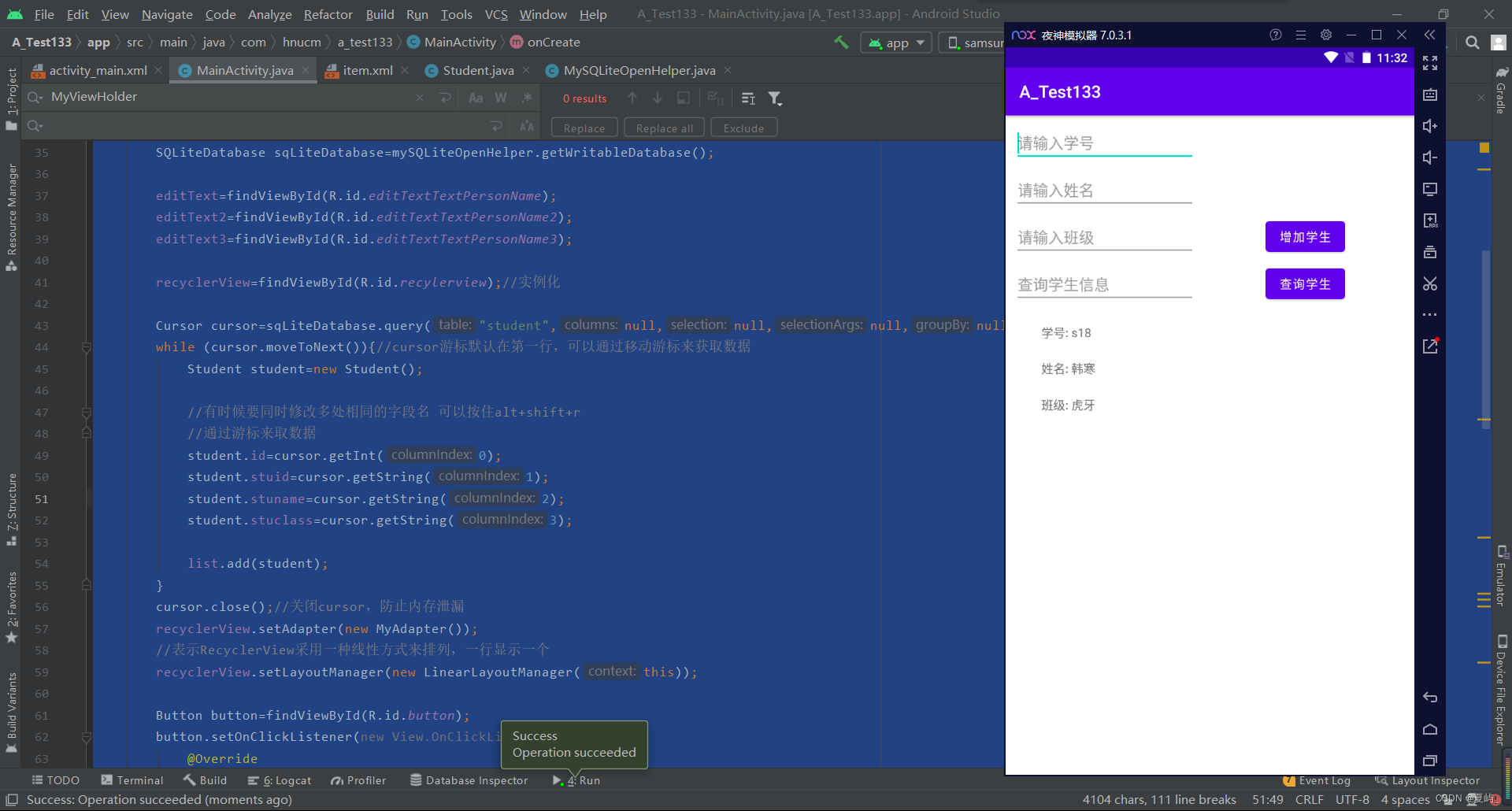Collapse the while loop code fold

(x=87, y=347)
